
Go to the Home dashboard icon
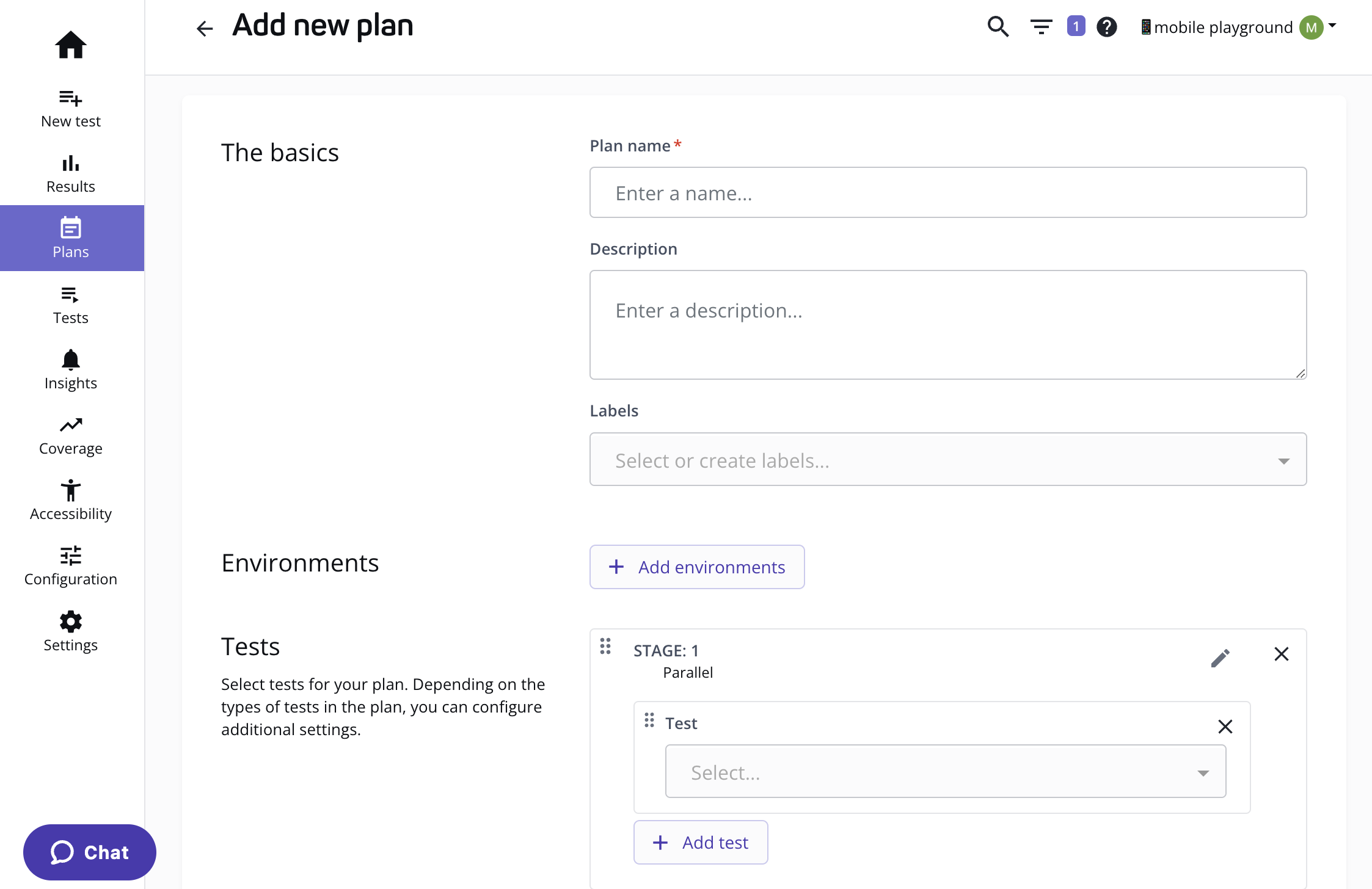[x=71, y=45]
